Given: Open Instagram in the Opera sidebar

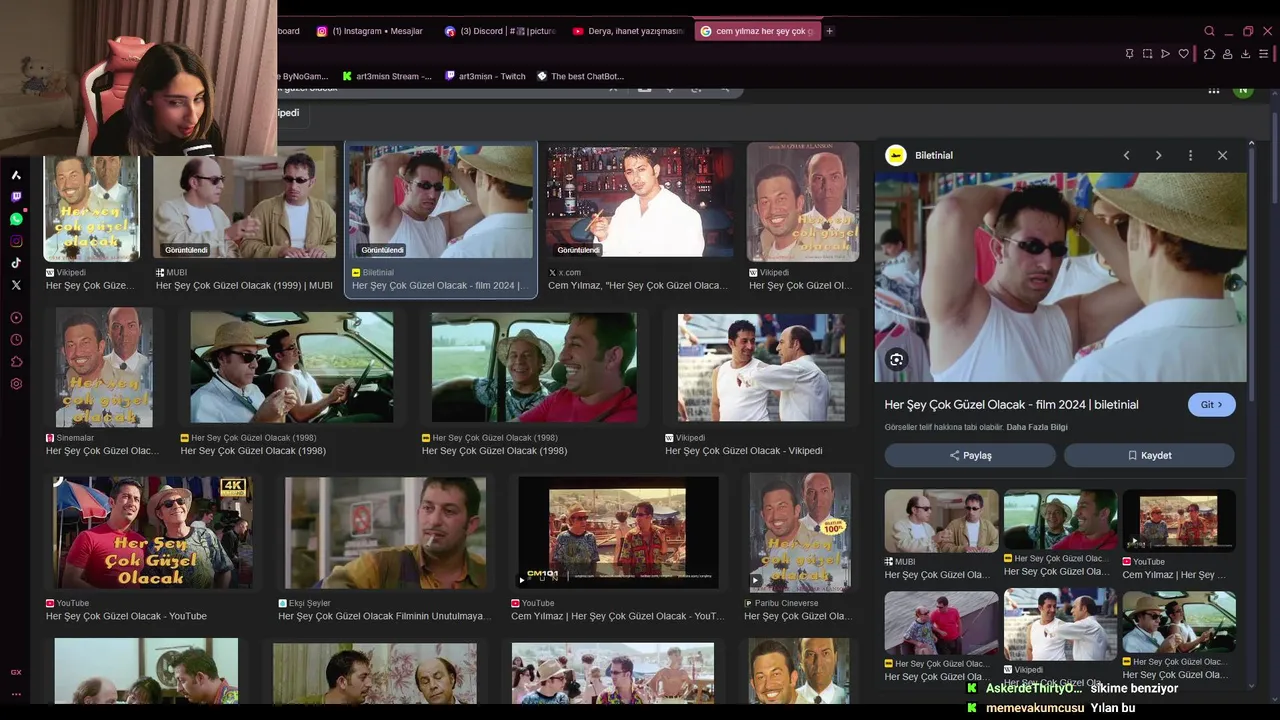Looking at the screenshot, I should [16, 241].
